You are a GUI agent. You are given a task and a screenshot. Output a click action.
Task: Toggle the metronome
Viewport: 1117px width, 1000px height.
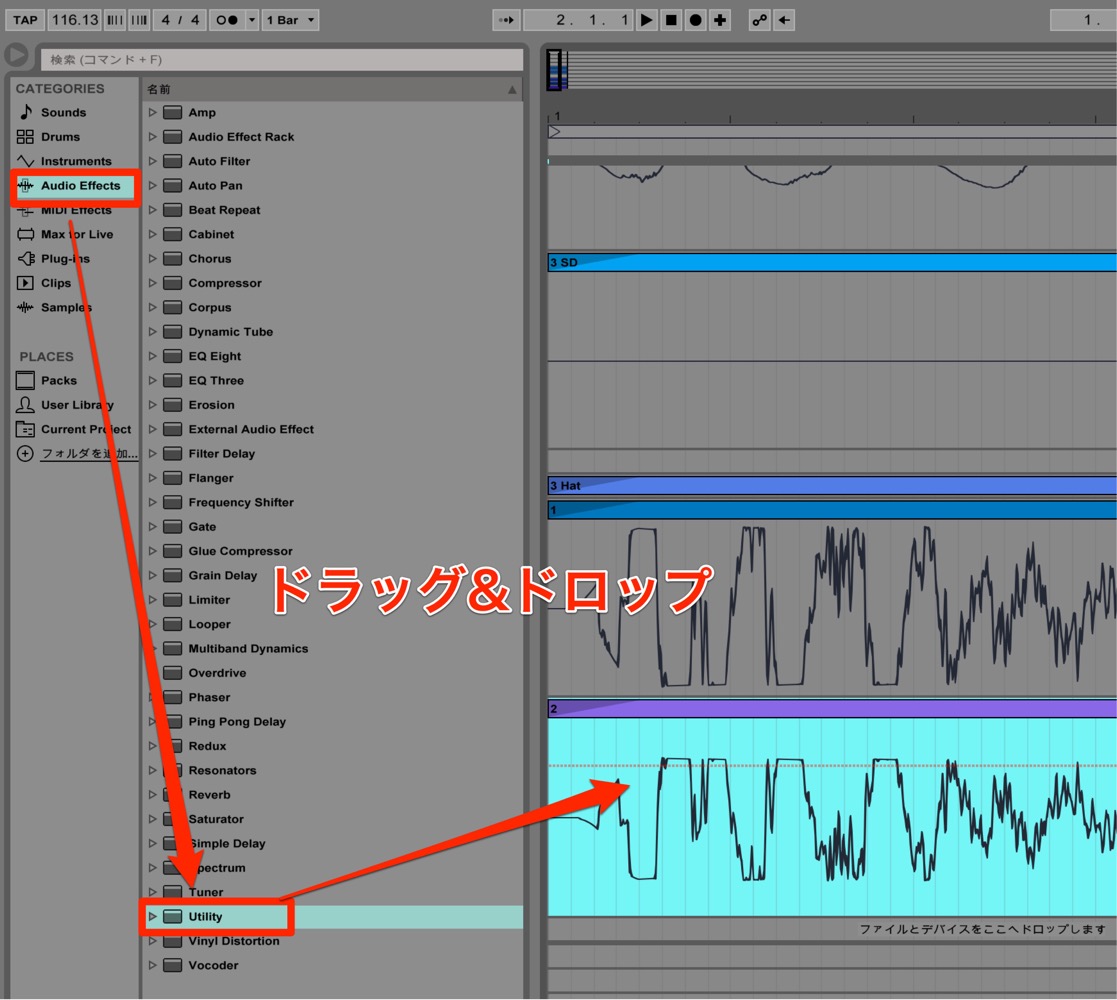click(227, 20)
